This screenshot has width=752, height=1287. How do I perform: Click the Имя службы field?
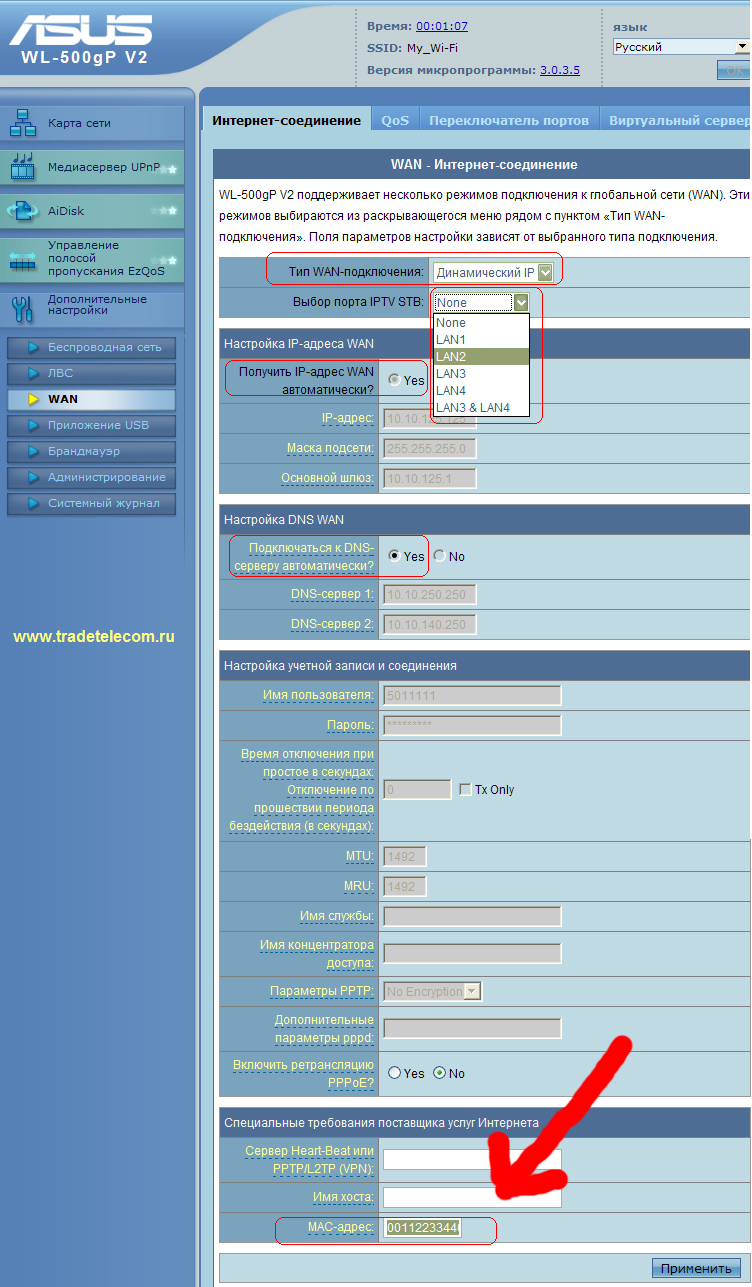(472, 916)
